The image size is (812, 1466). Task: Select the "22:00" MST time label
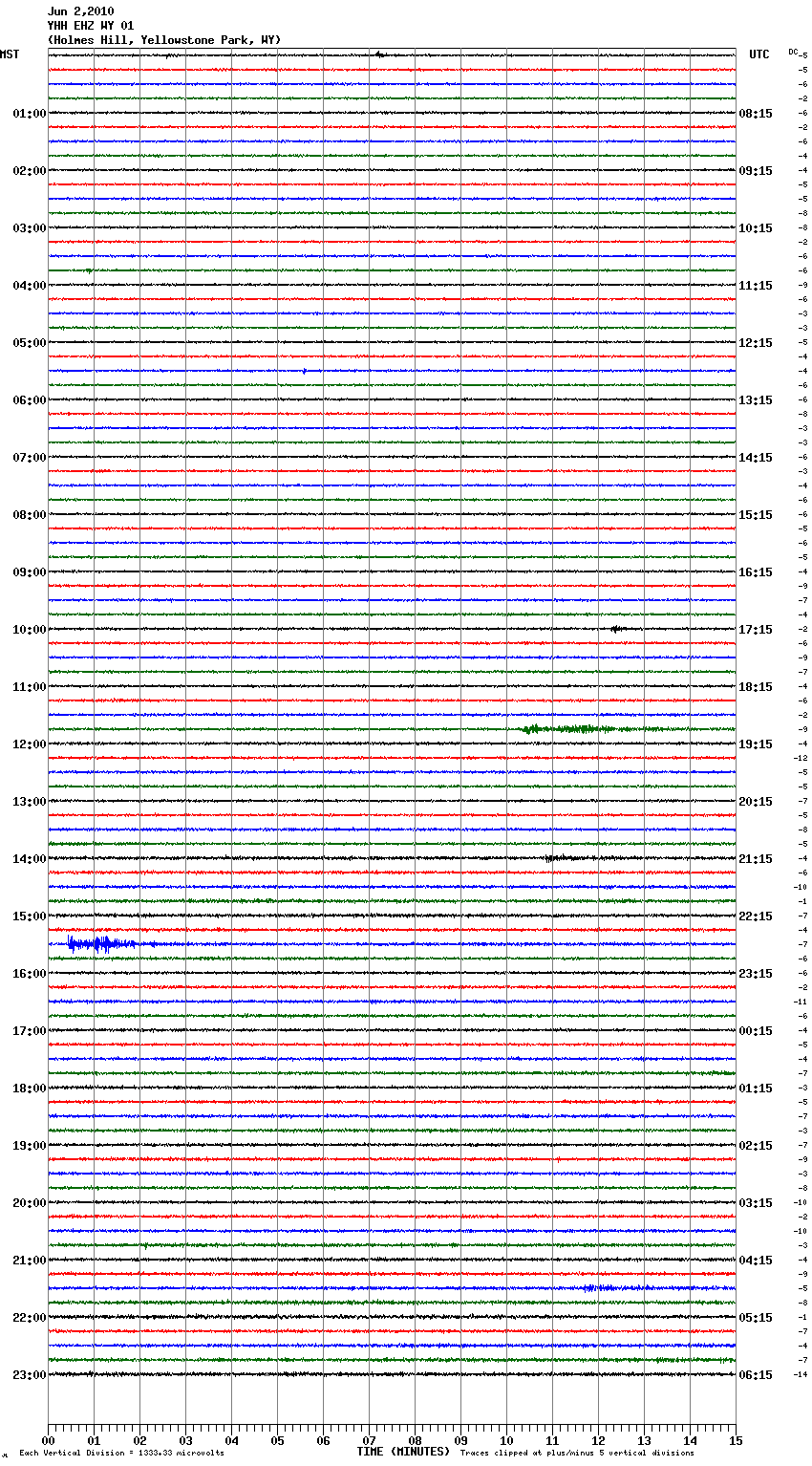tap(30, 1318)
